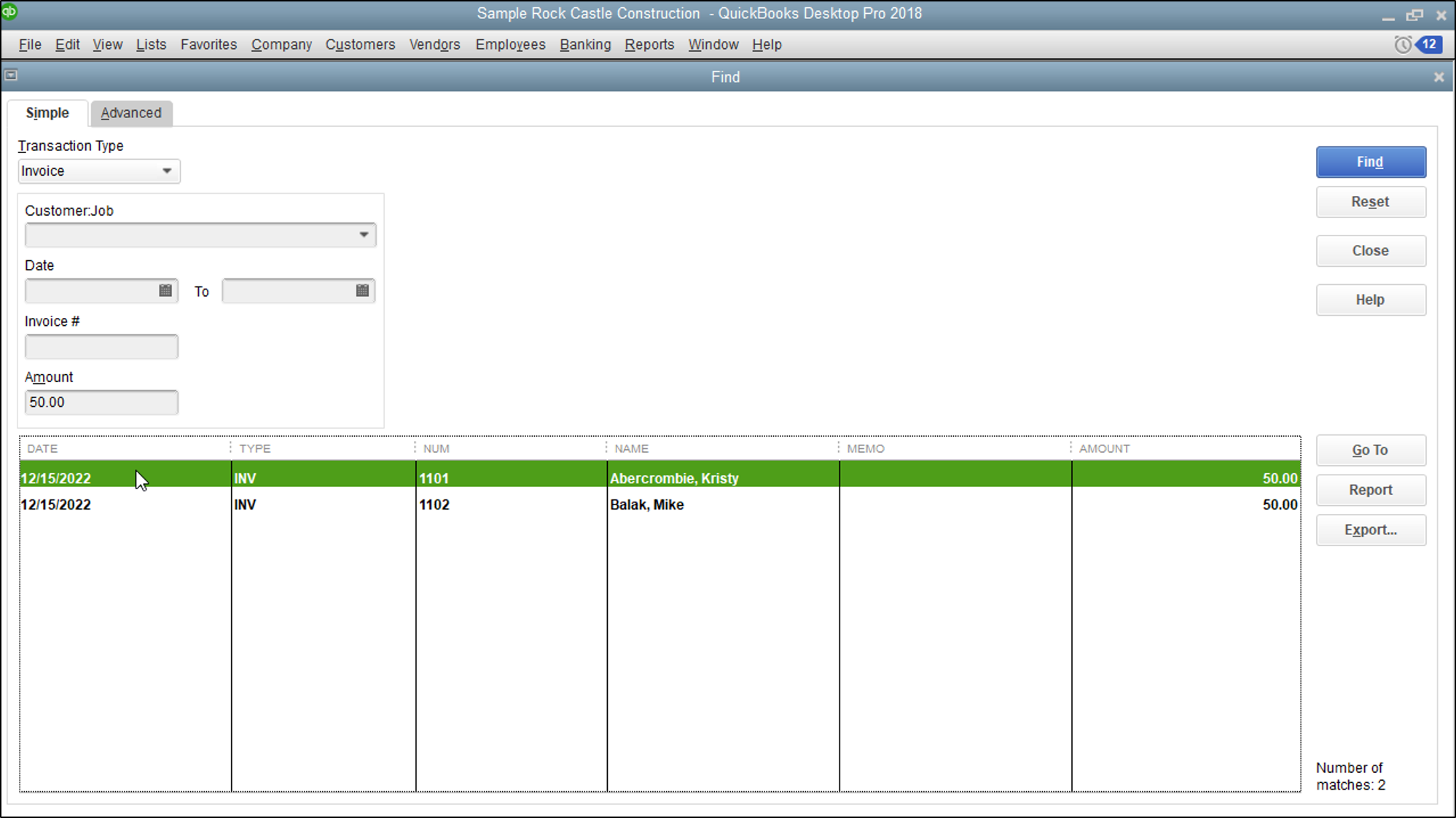This screenshot has height=818, width=1456.
Task: Select the Balak, Mike name cell
Action: pyautogui.click(x=723, y=505)
